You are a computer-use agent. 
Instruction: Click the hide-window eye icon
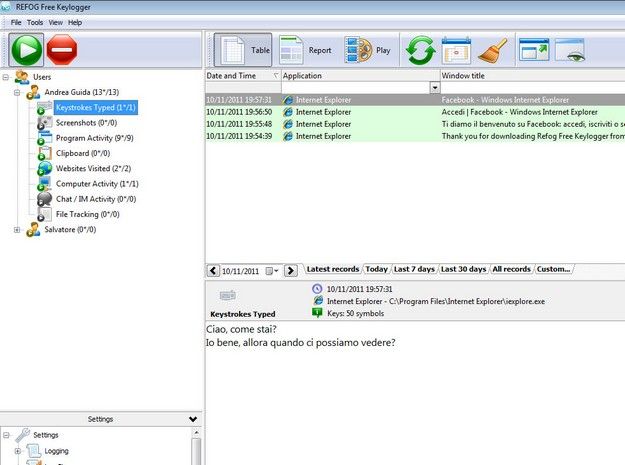point(570,50)
